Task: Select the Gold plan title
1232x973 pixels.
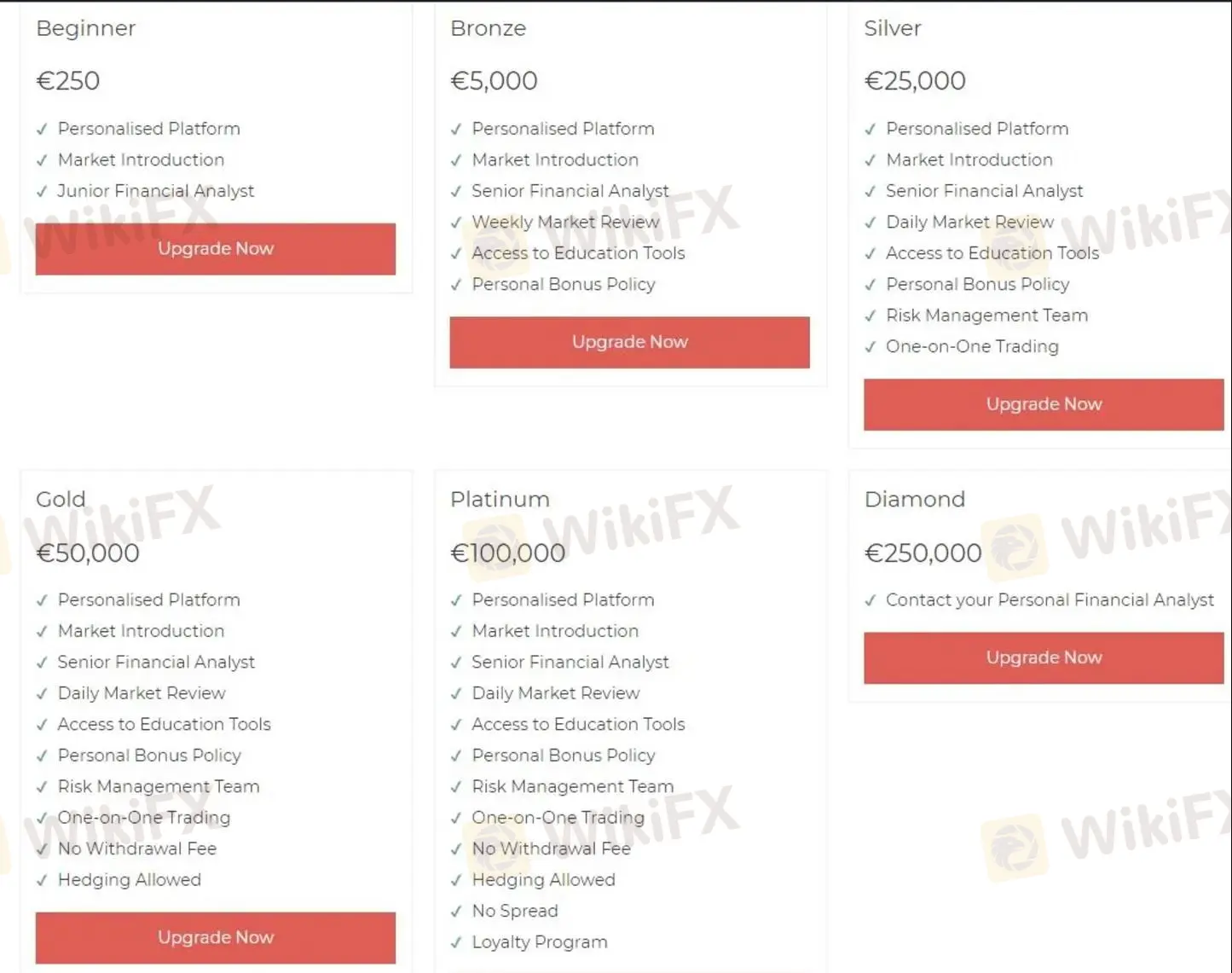Action: [x=60, y=500]
